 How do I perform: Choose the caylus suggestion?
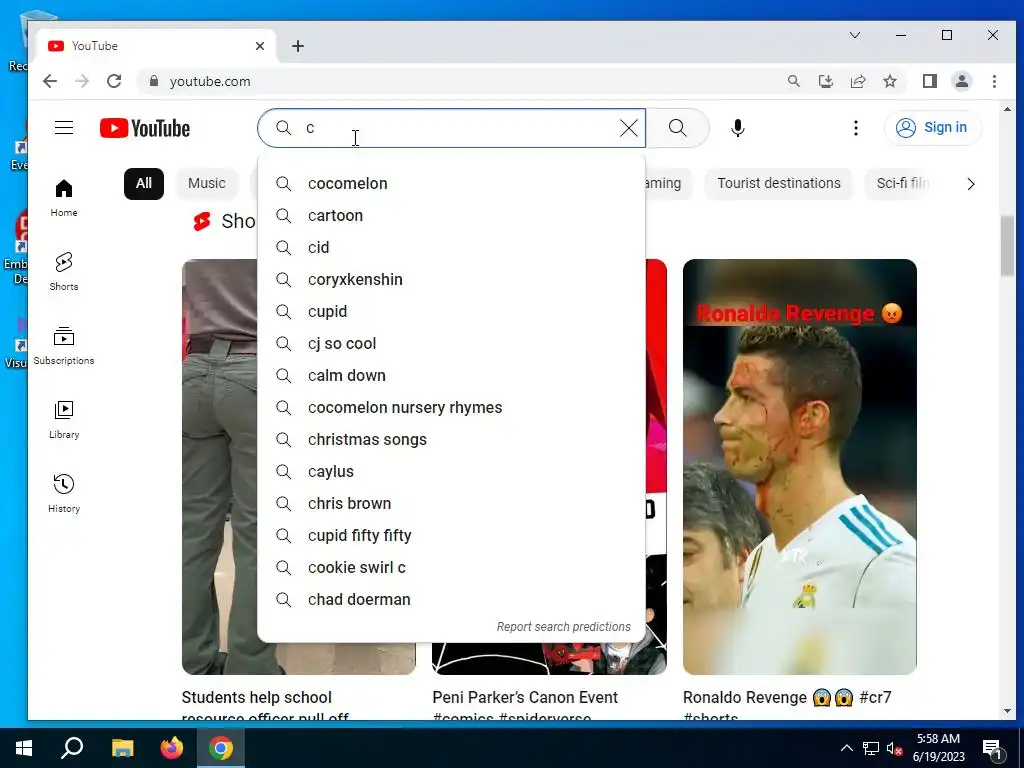point(451,472)
